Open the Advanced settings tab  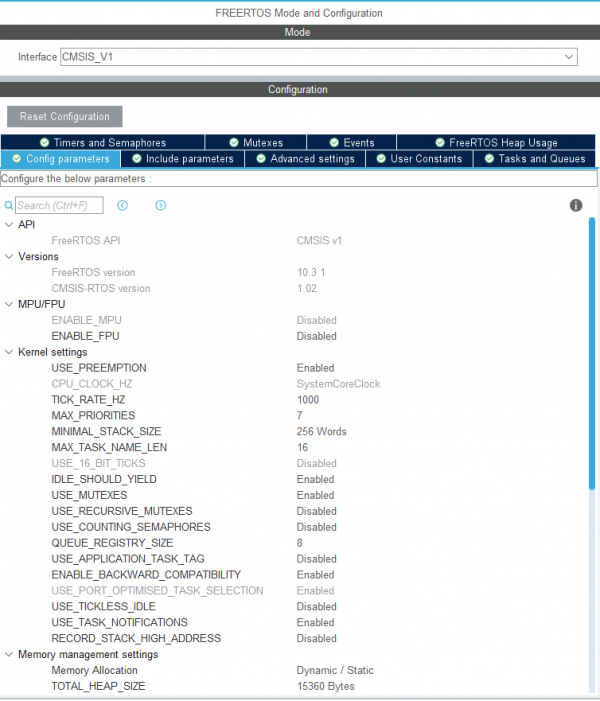[x=305, y=159]
